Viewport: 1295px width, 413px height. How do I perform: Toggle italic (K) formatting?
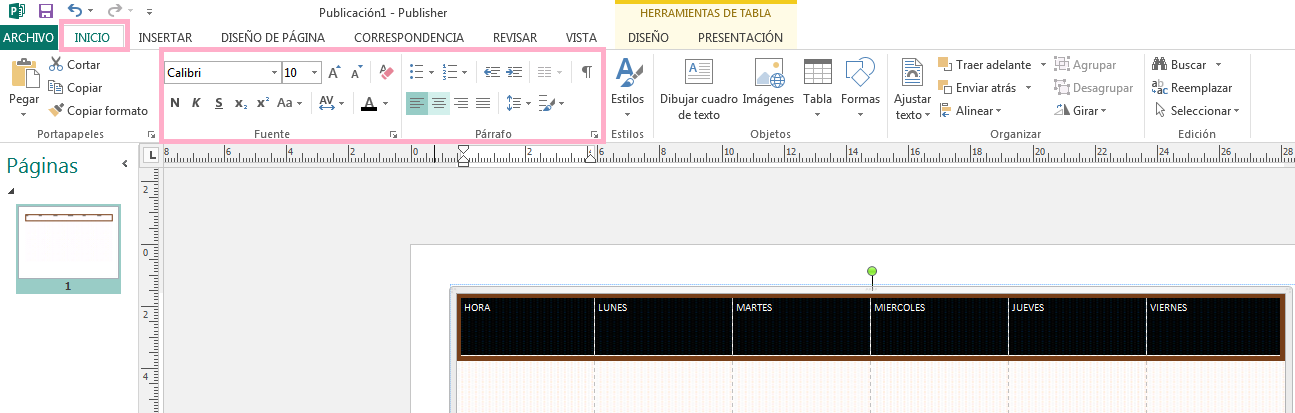click(x=196, y=102)
